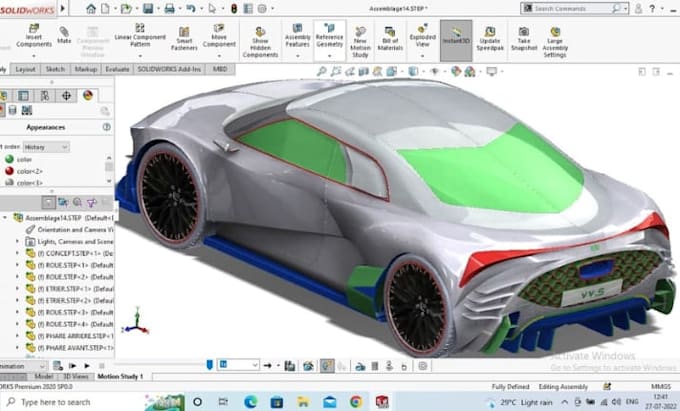Switch to the PropertyManager panel tab
The image size is (680, 411).
[x=23, y=95]
